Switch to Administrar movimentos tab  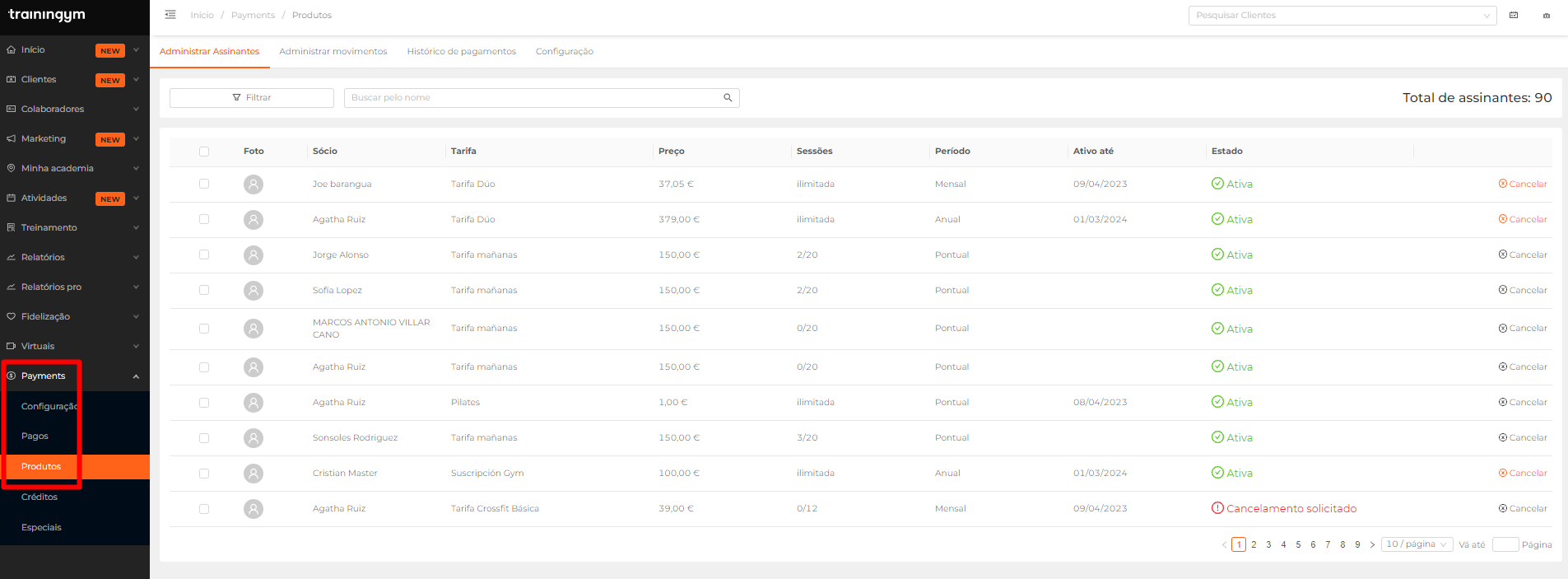point(333,51)
